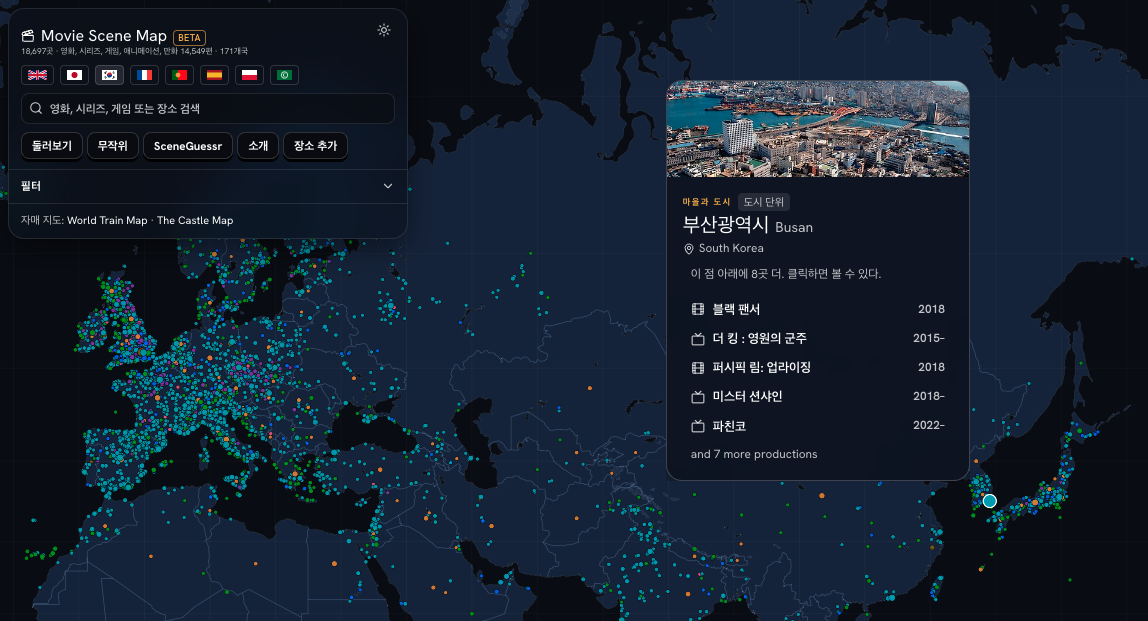
Task: Open the 둘러보기 browse button
Action: pyautogui.click(x=52, y=146)
